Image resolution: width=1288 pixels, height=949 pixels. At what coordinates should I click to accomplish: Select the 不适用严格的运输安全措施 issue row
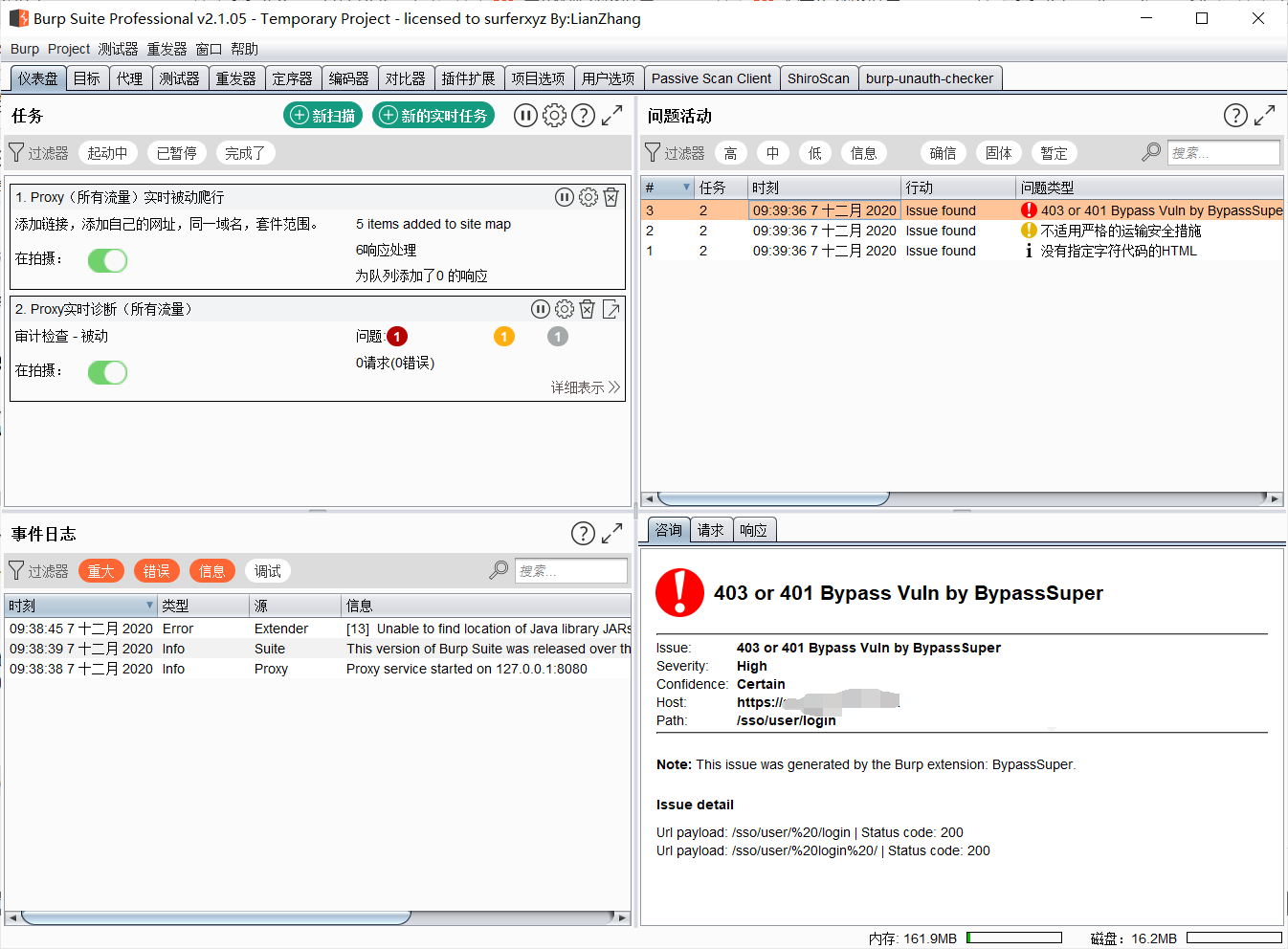click(x=962, y=231)
